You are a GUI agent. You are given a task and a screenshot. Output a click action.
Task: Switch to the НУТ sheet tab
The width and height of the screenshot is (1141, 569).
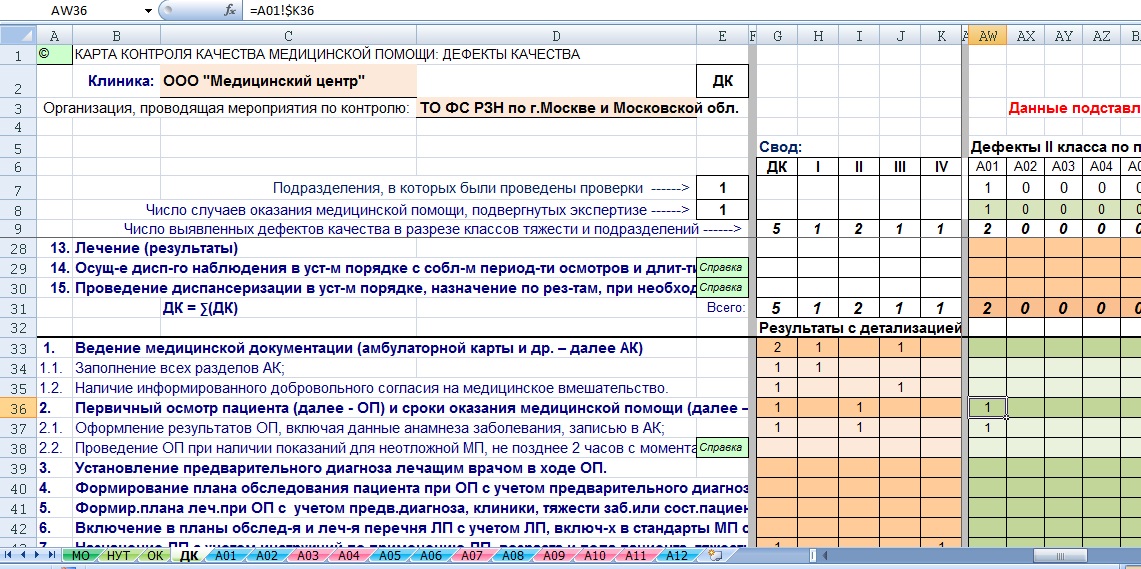click(118, 556)
